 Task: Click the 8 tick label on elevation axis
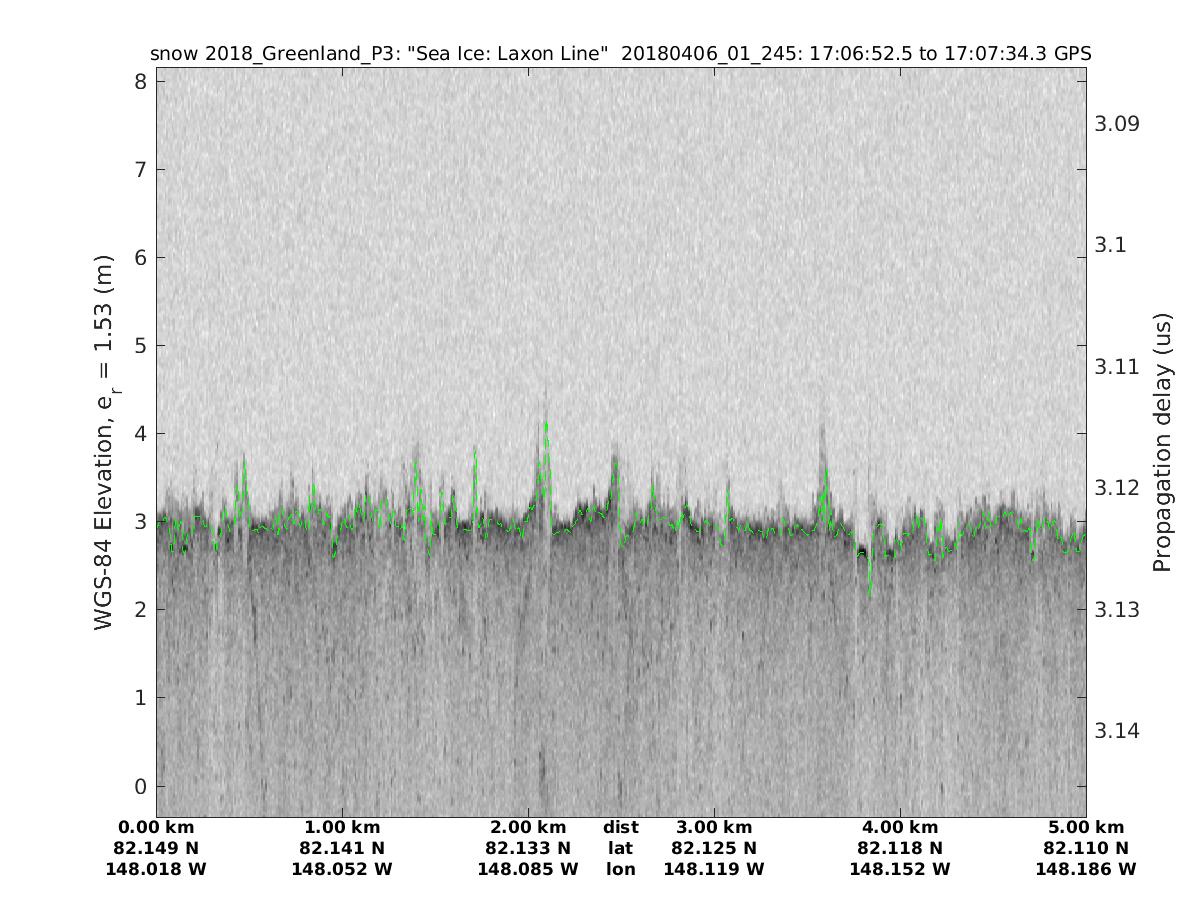click(x=140, y=81)
